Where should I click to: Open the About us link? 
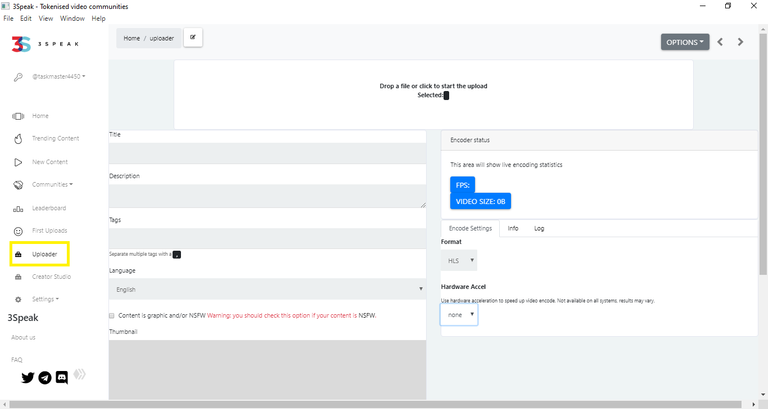[23, 337]
